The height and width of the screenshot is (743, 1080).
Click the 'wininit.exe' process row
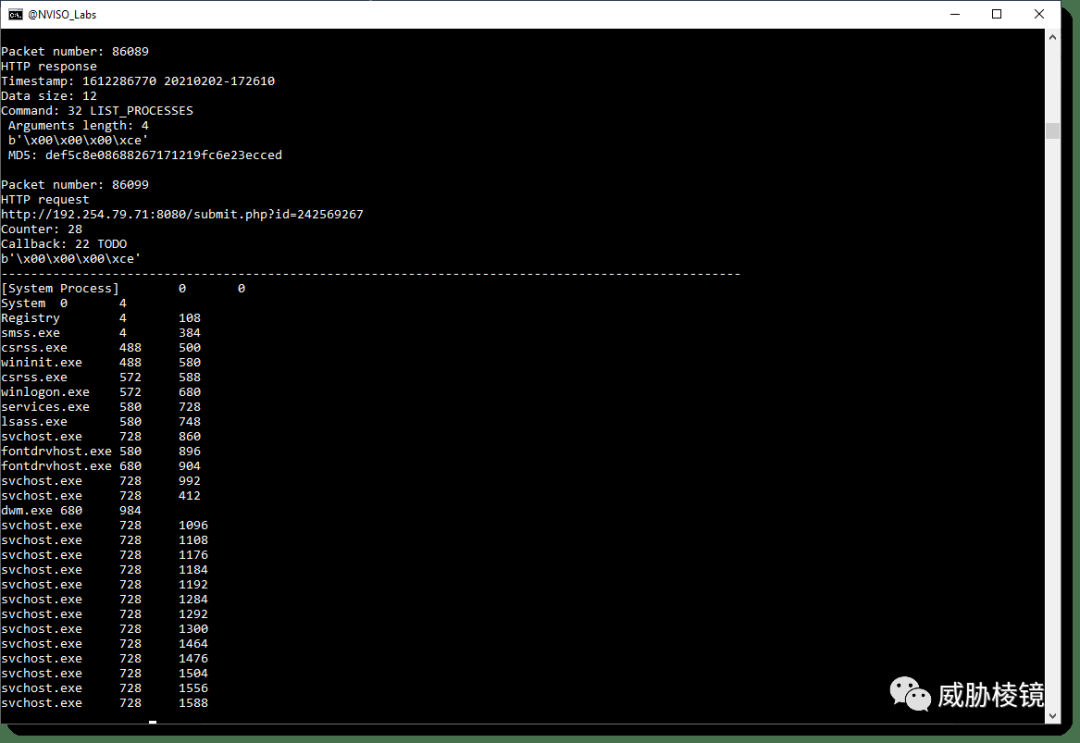[101, 363]
